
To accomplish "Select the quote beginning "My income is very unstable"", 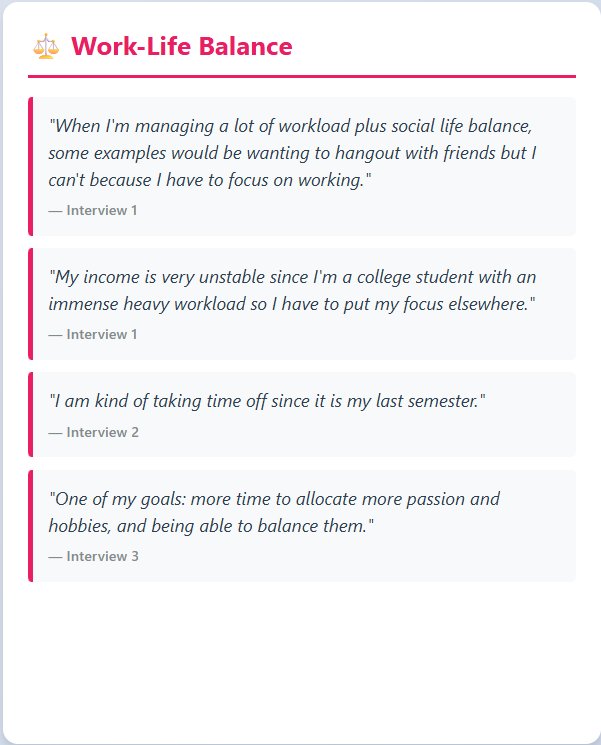I will (292, 289).
